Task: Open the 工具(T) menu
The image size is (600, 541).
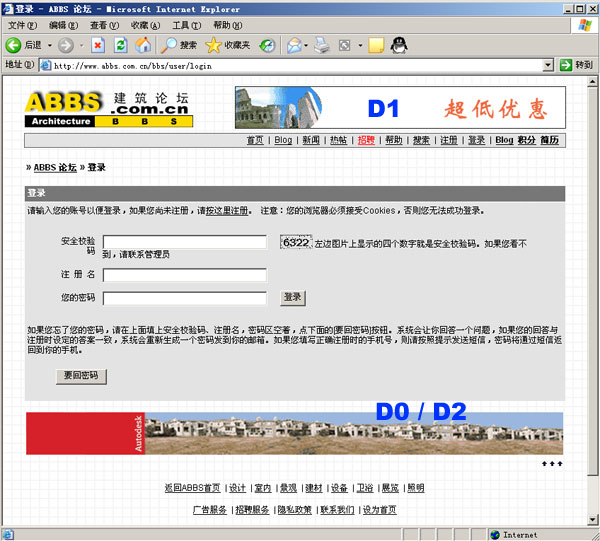Action: point(186,25)
